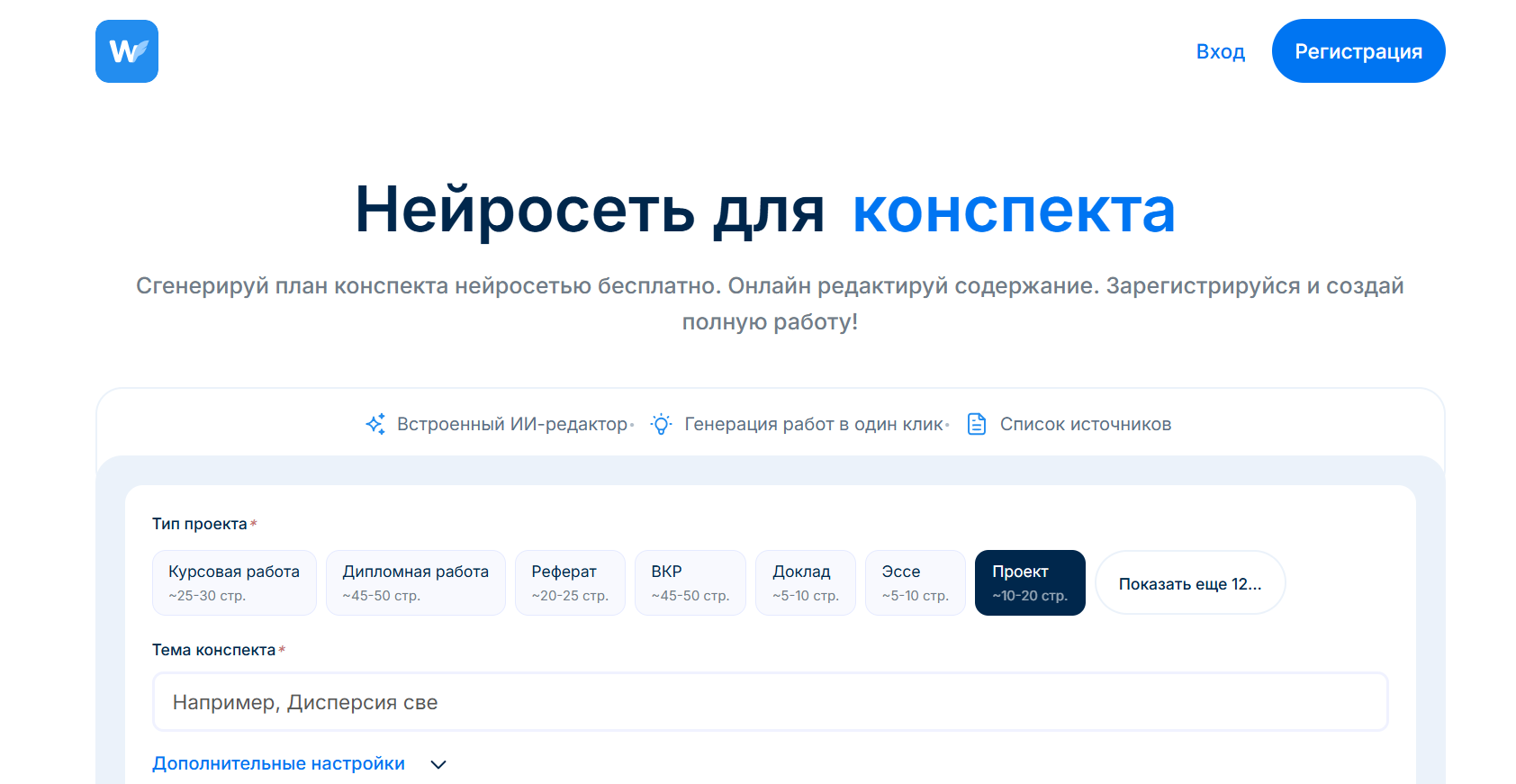Choose the ВКР project type
Screen dimensions: 1516x784
point(690,582)
